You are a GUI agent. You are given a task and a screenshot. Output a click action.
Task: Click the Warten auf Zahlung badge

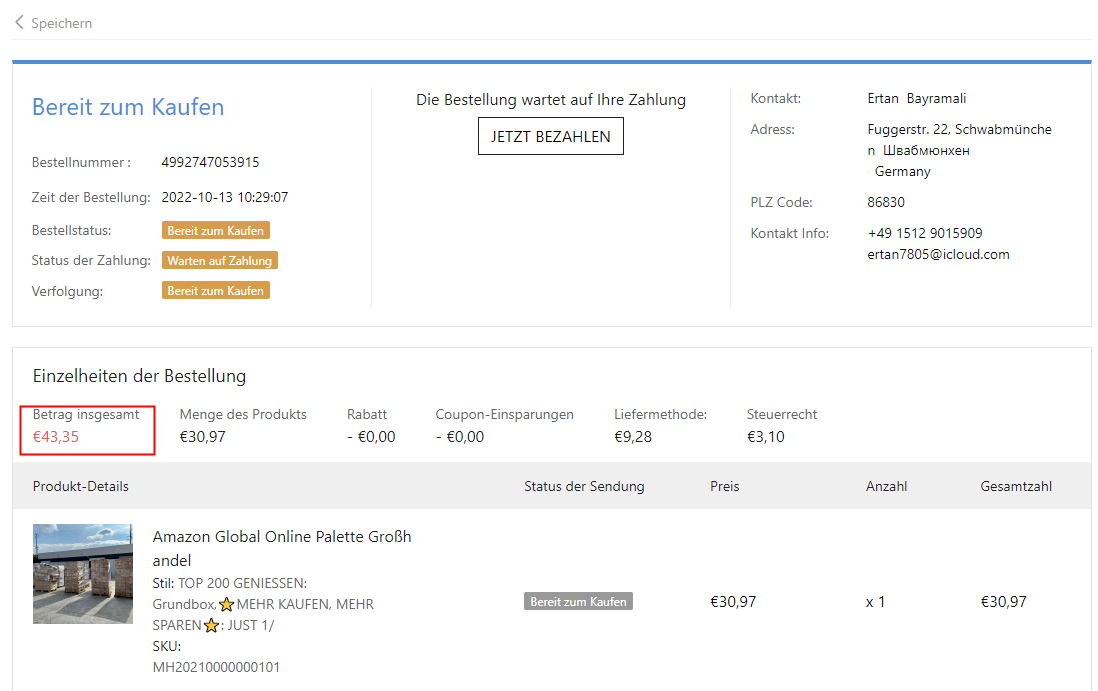pos(219,261)
